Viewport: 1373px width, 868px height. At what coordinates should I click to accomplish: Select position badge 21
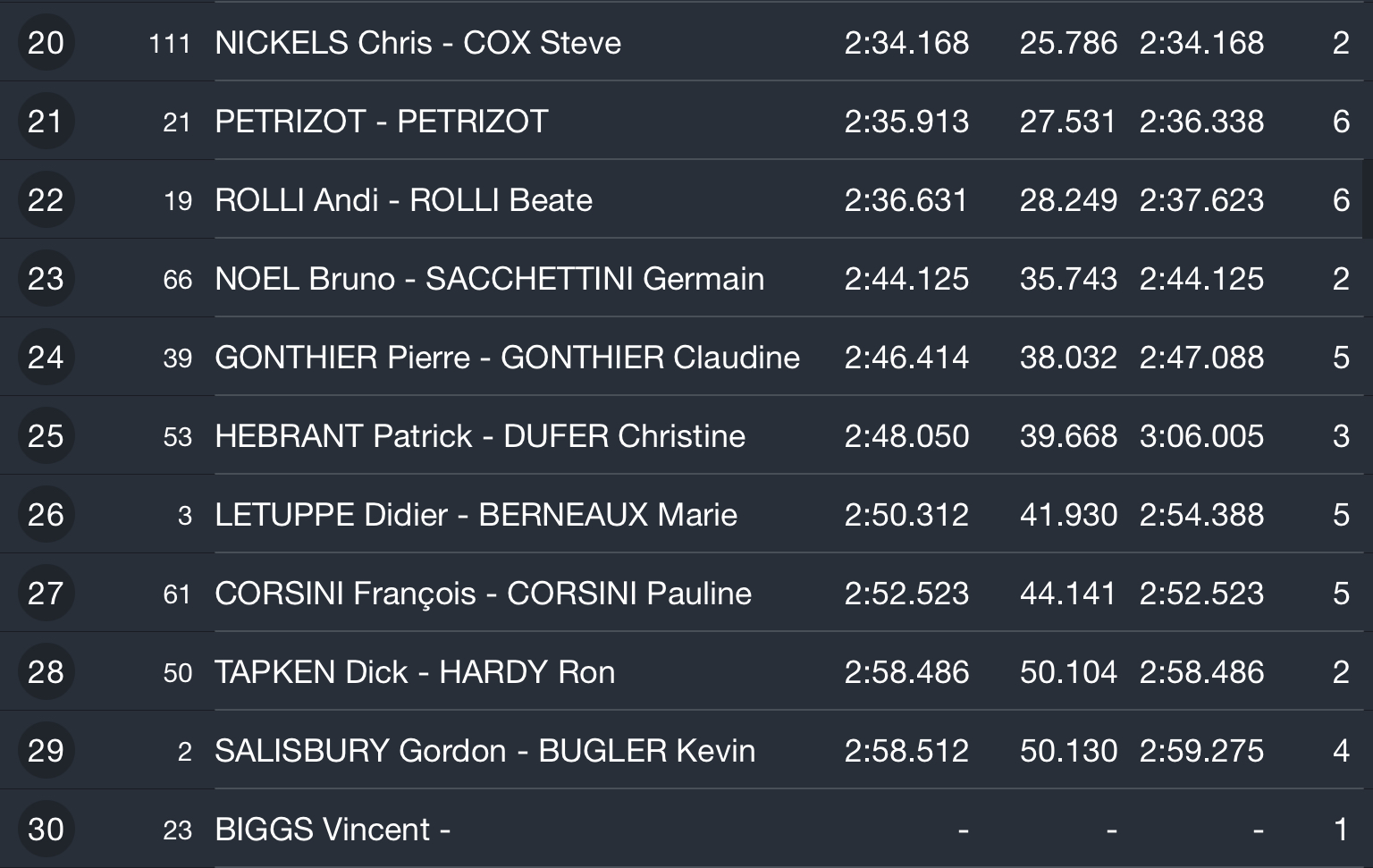click(46, 121)
